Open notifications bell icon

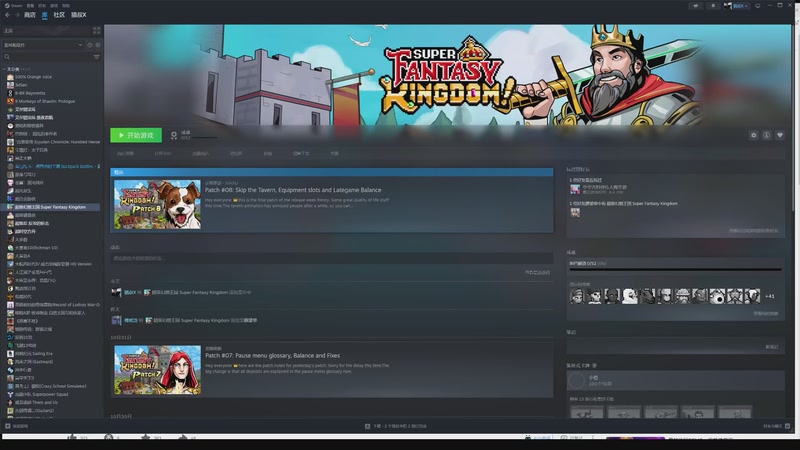[713, 6]
